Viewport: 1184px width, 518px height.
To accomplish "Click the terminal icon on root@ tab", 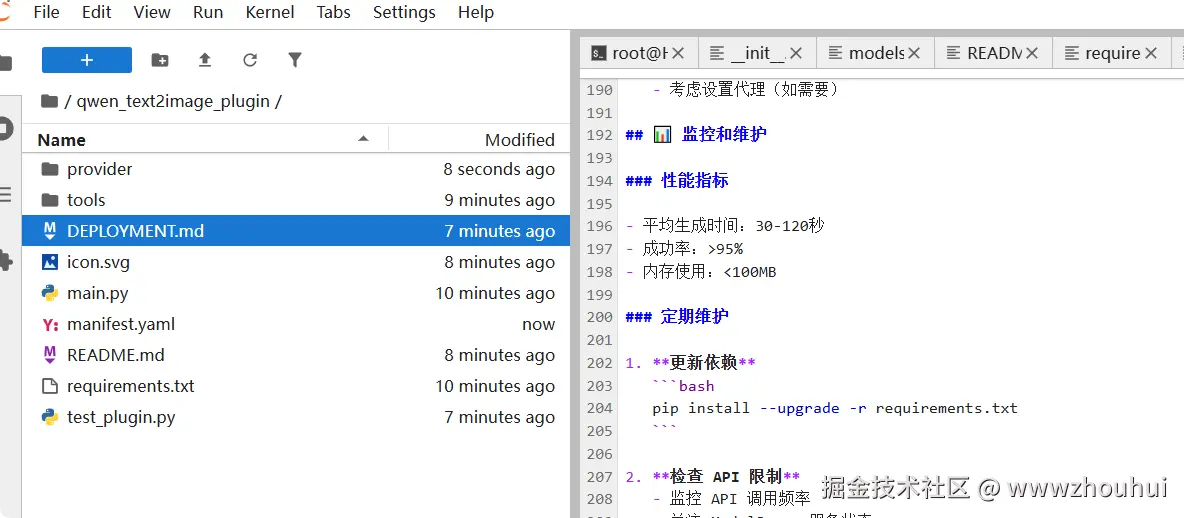I will (599, 53).
